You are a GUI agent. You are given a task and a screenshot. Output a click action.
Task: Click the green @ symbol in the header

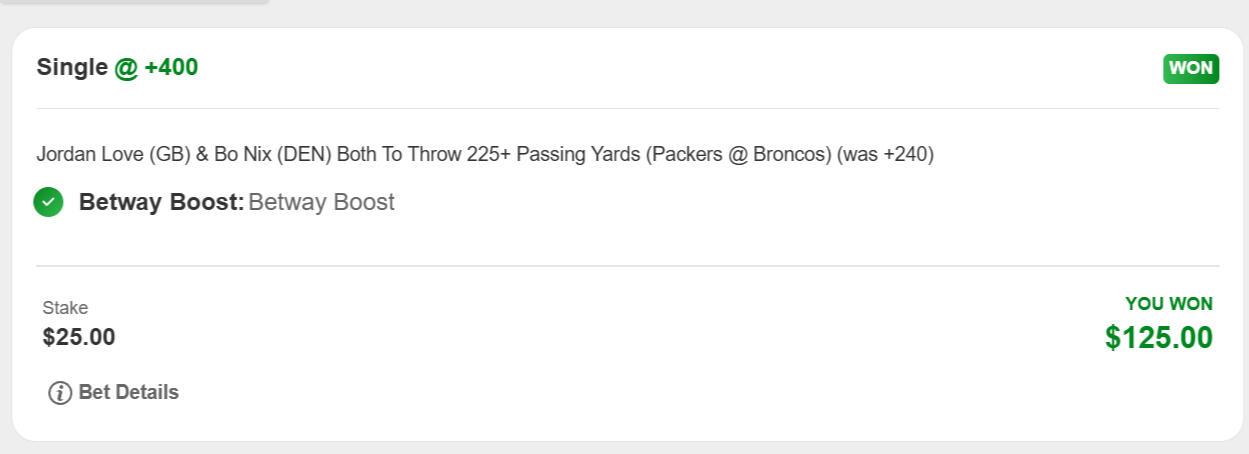[x=126, y=68]
